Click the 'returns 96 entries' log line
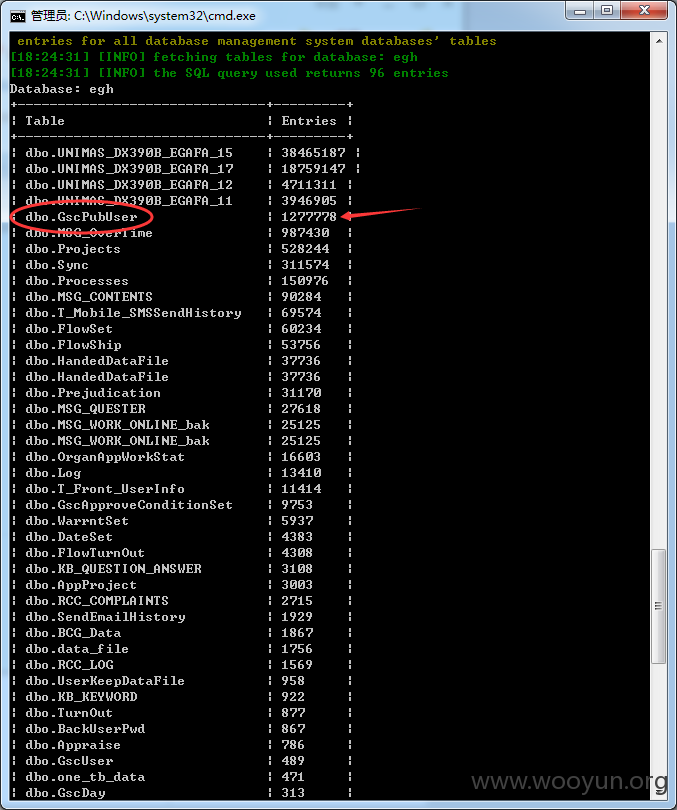Viewport: 677px width, 810px height. point(229,73)
